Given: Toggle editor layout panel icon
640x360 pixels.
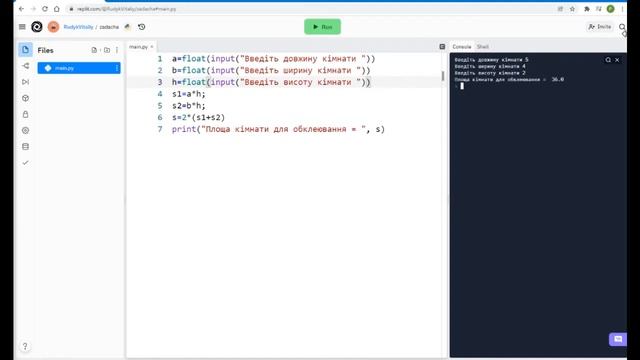Looking at the screenshot, I should click(x=442, y=47).
